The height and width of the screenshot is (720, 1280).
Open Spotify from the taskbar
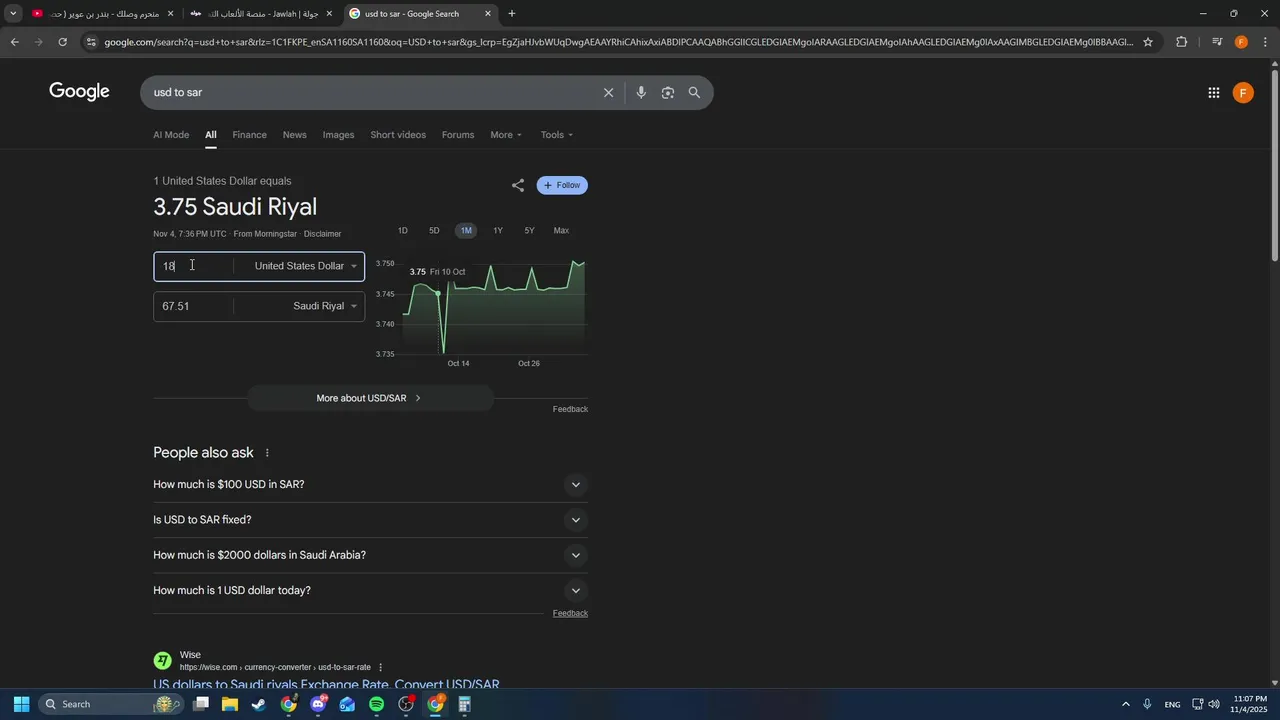pyautogui.click(x=376, y=704)
